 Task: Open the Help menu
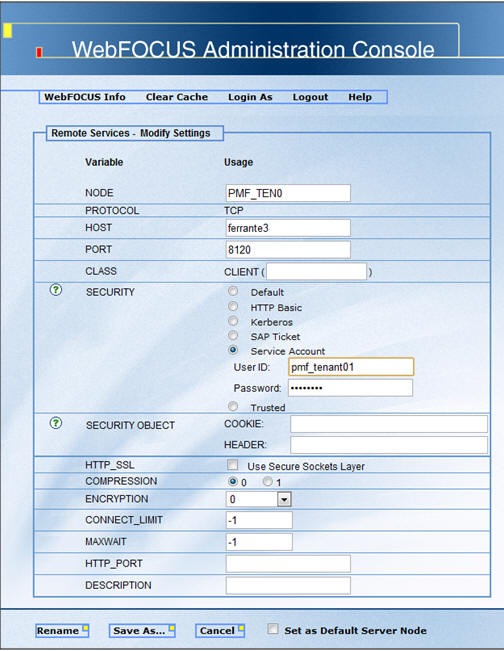click(x=360, y=97)
